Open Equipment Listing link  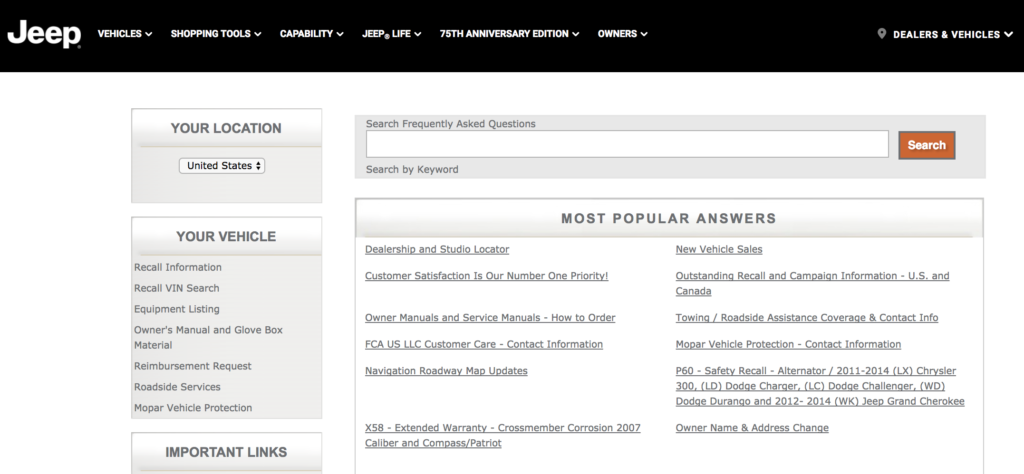click(x=176, y=309)
